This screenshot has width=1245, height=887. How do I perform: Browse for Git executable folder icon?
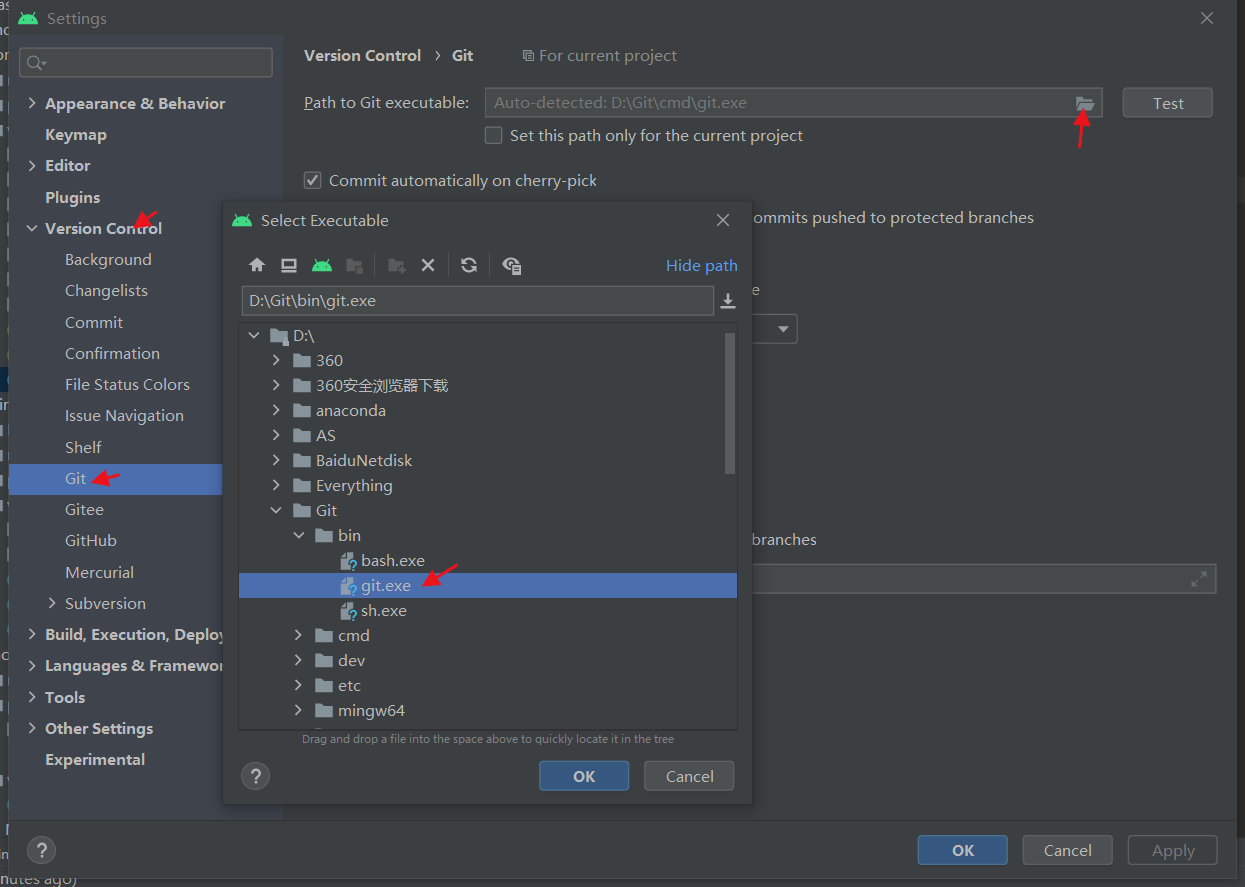[1085, 103]
